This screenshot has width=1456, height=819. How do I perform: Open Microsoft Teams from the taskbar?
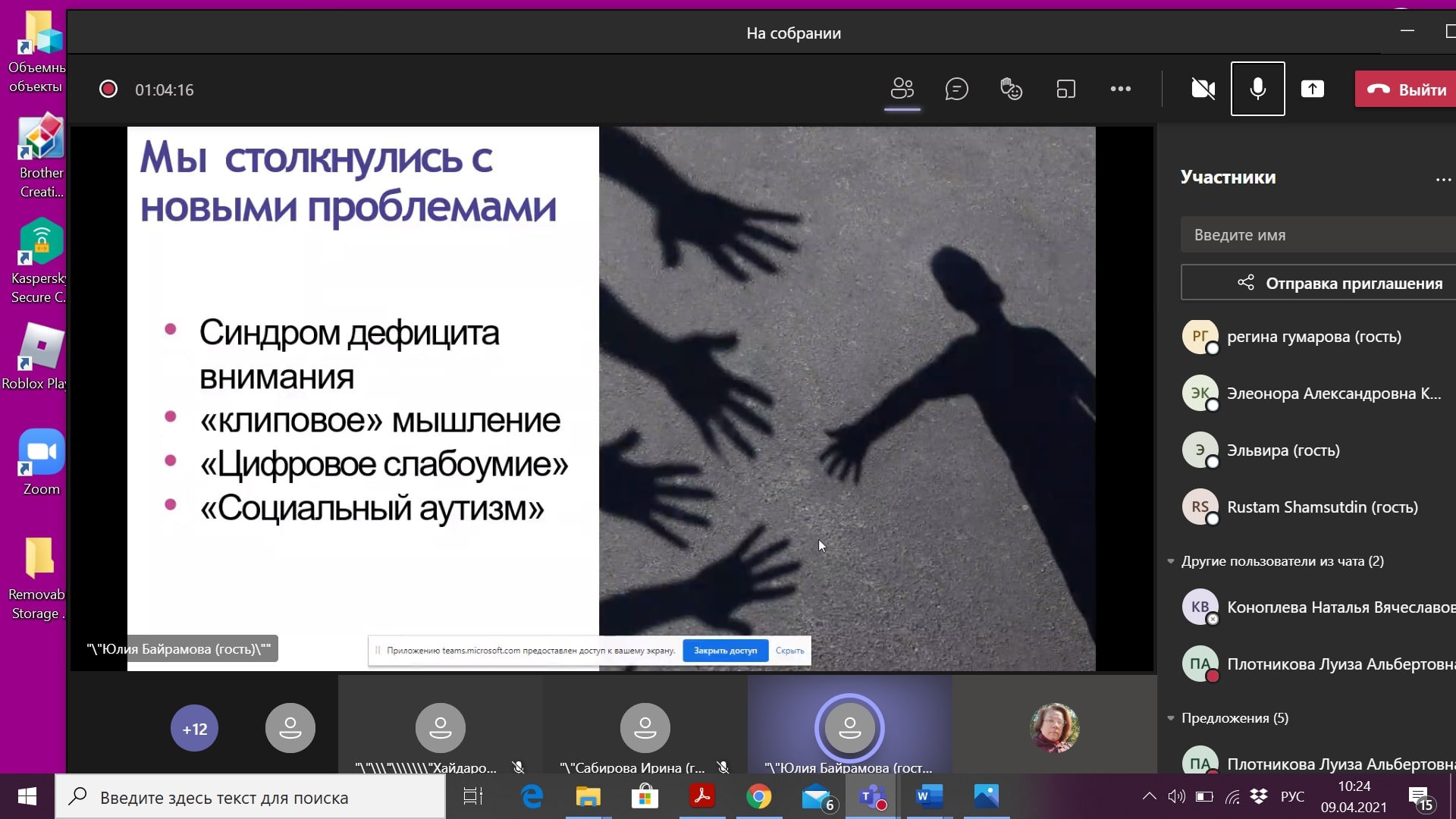[x=872, y=797]
